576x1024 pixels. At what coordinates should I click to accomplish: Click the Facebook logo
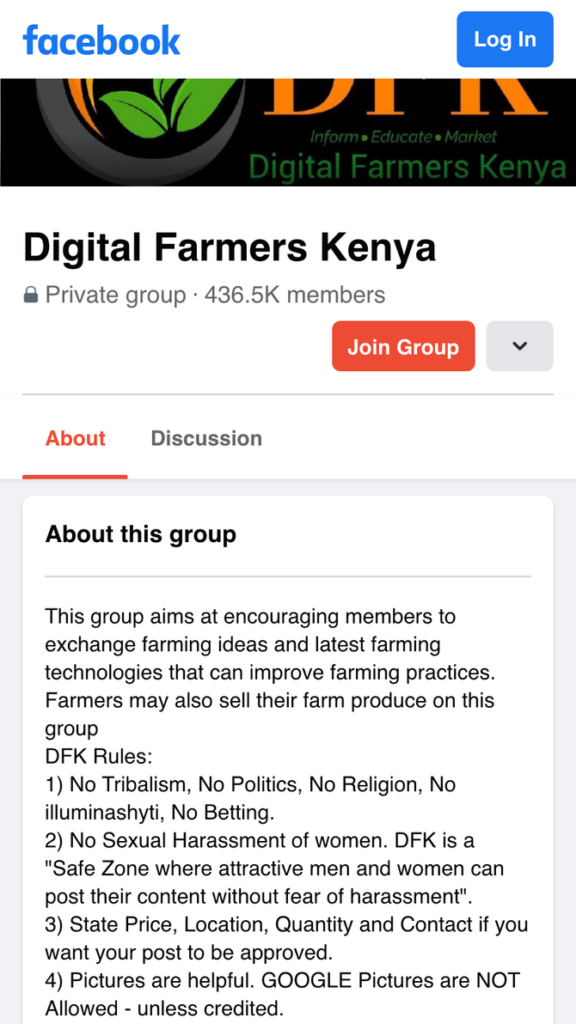pos(101,40)
